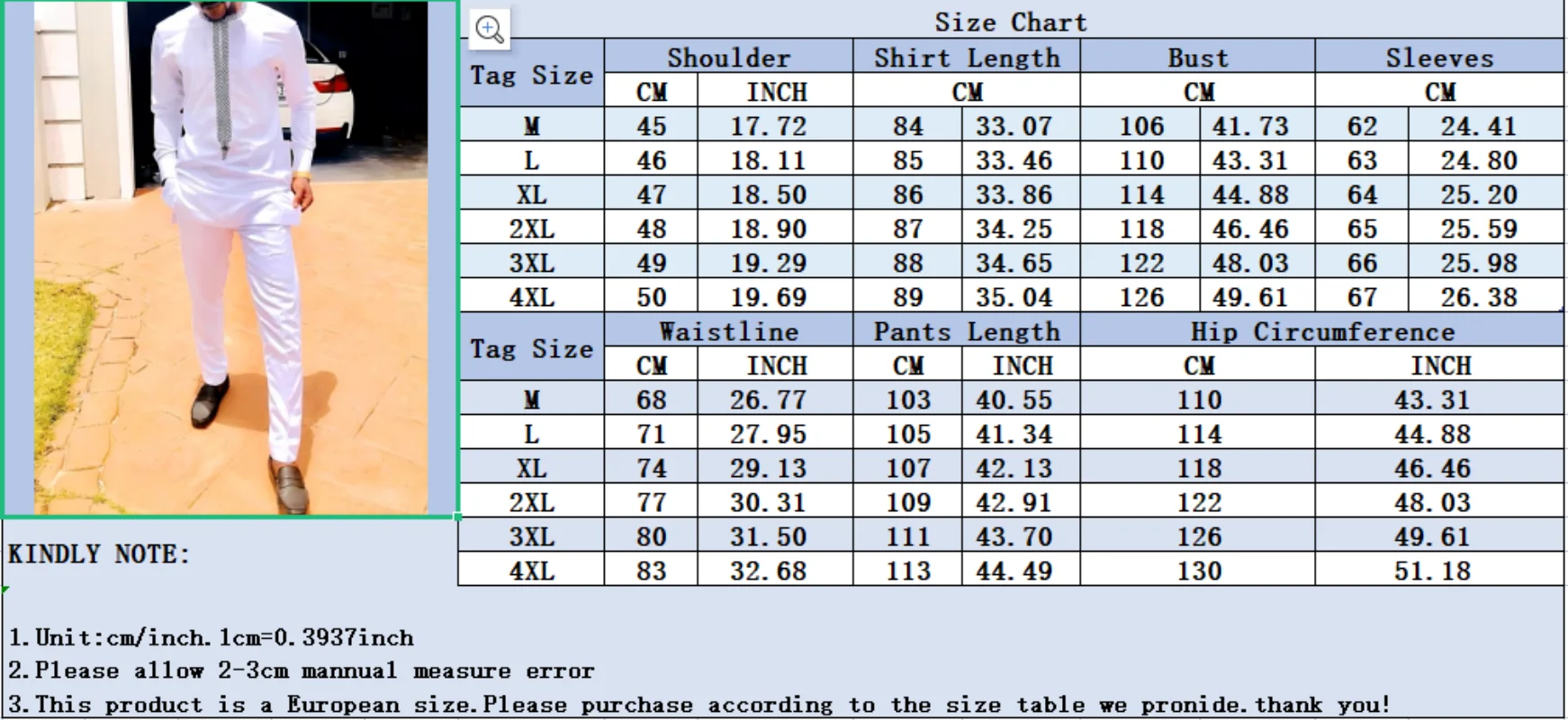Image resolution: width=1568 pixels, height=720 pixels.
Task: Select the "Bust" column header
Action: tap(1197, 58)
